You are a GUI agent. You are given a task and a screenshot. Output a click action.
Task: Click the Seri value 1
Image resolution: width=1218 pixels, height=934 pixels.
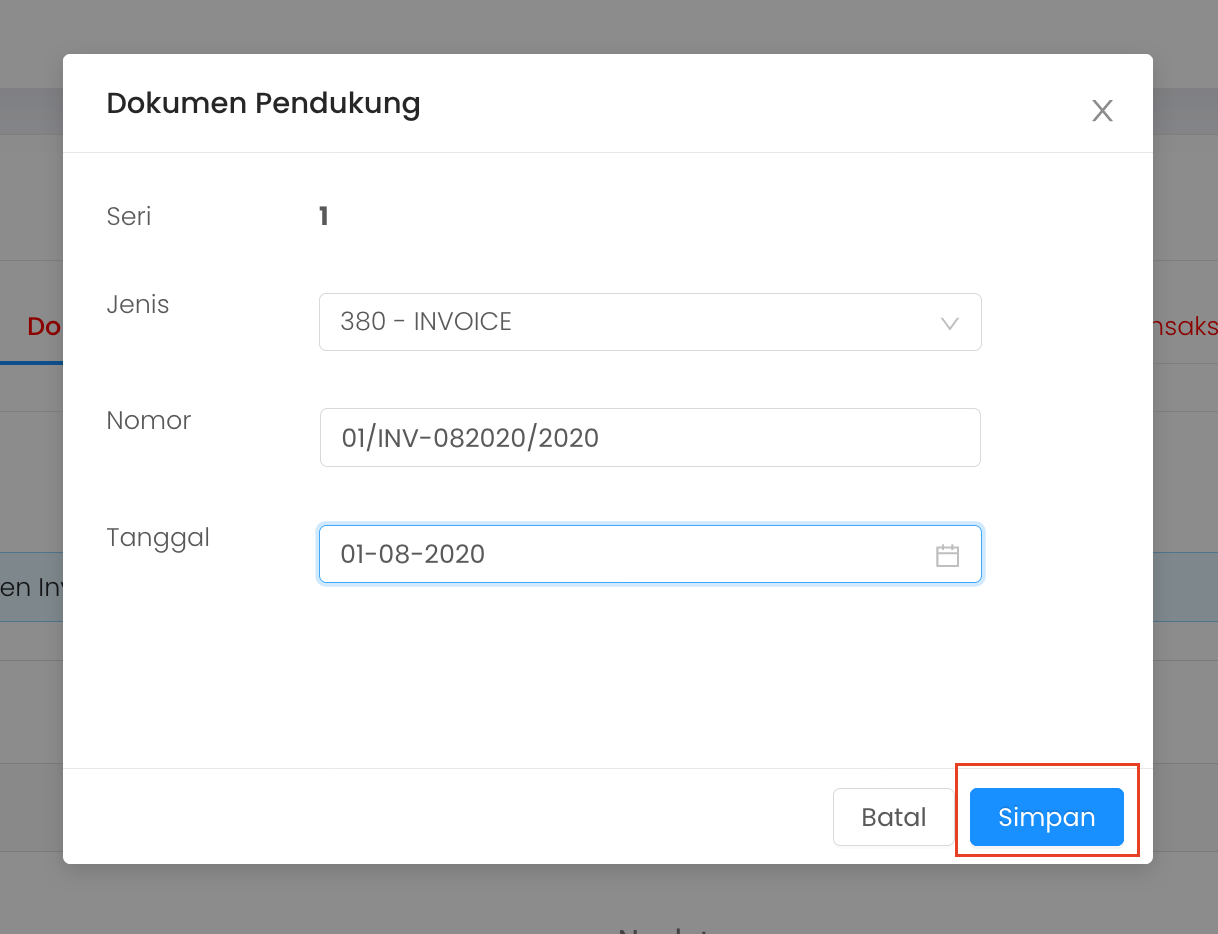point(323,216)
